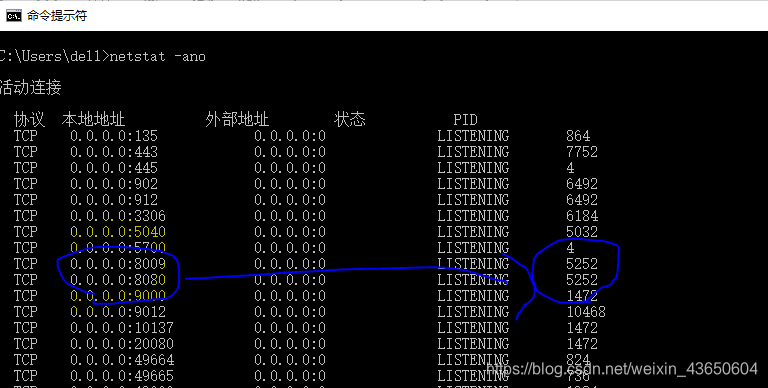The width and height of the screenshot is (768, 388).
Task: Click the Command Prompt icon in title bar
Action: click(14, 16)
